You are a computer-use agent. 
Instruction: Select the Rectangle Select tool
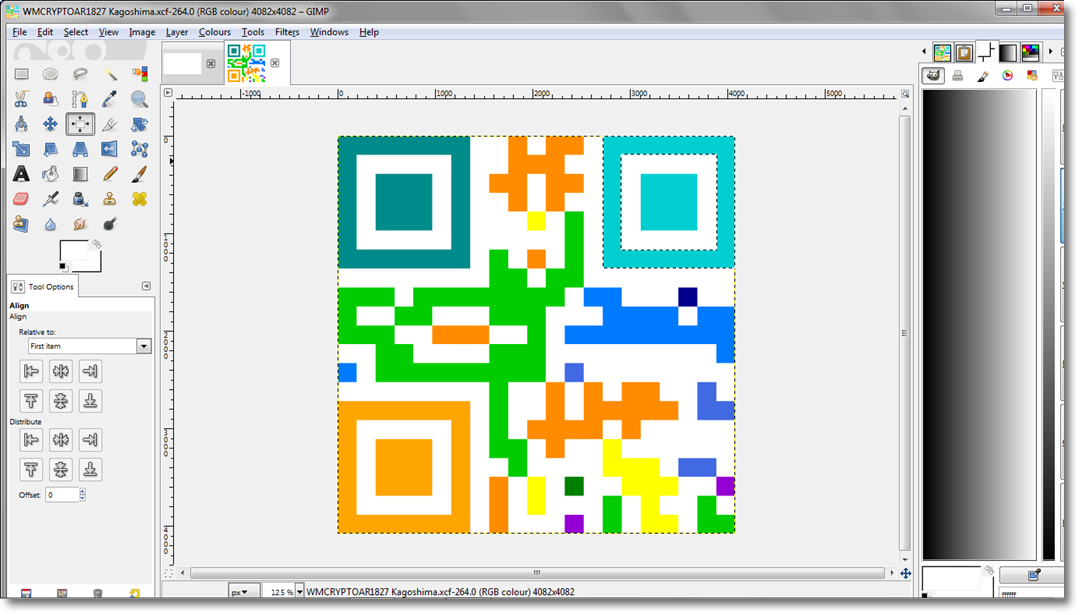pos(21,74)
